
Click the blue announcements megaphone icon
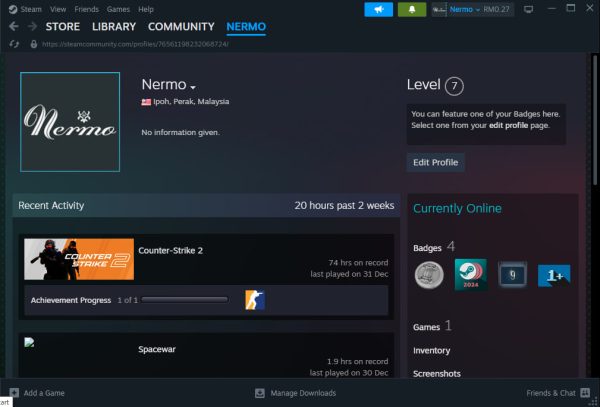click(379, 9)
